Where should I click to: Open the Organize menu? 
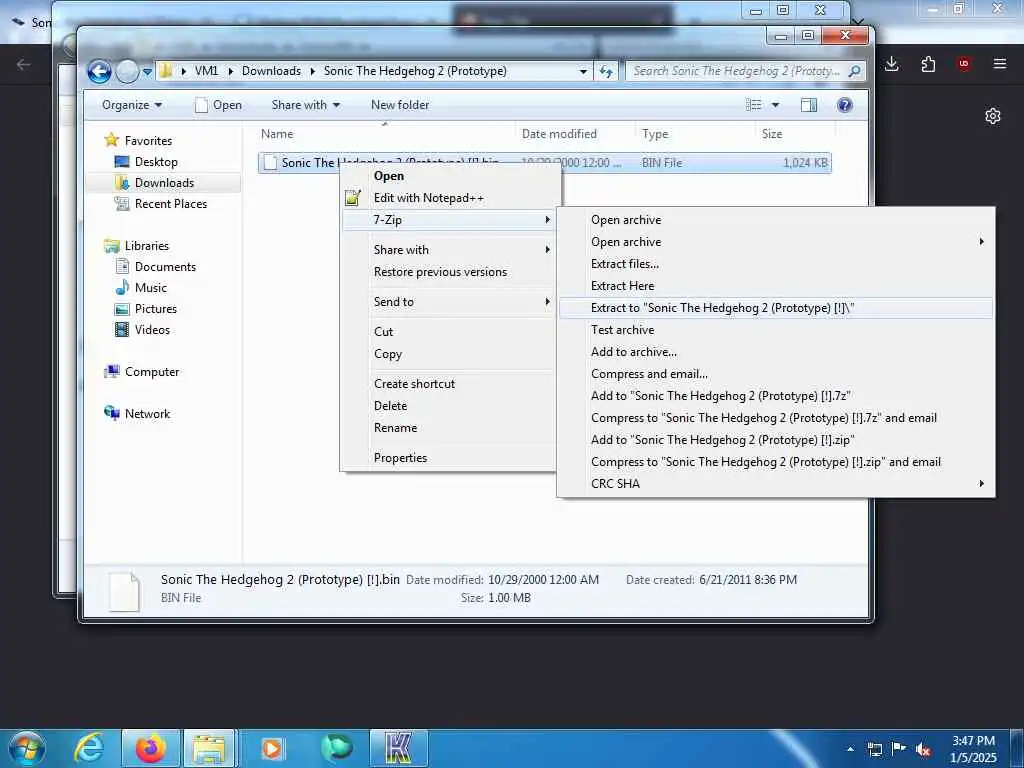click(x=132, y=105)
